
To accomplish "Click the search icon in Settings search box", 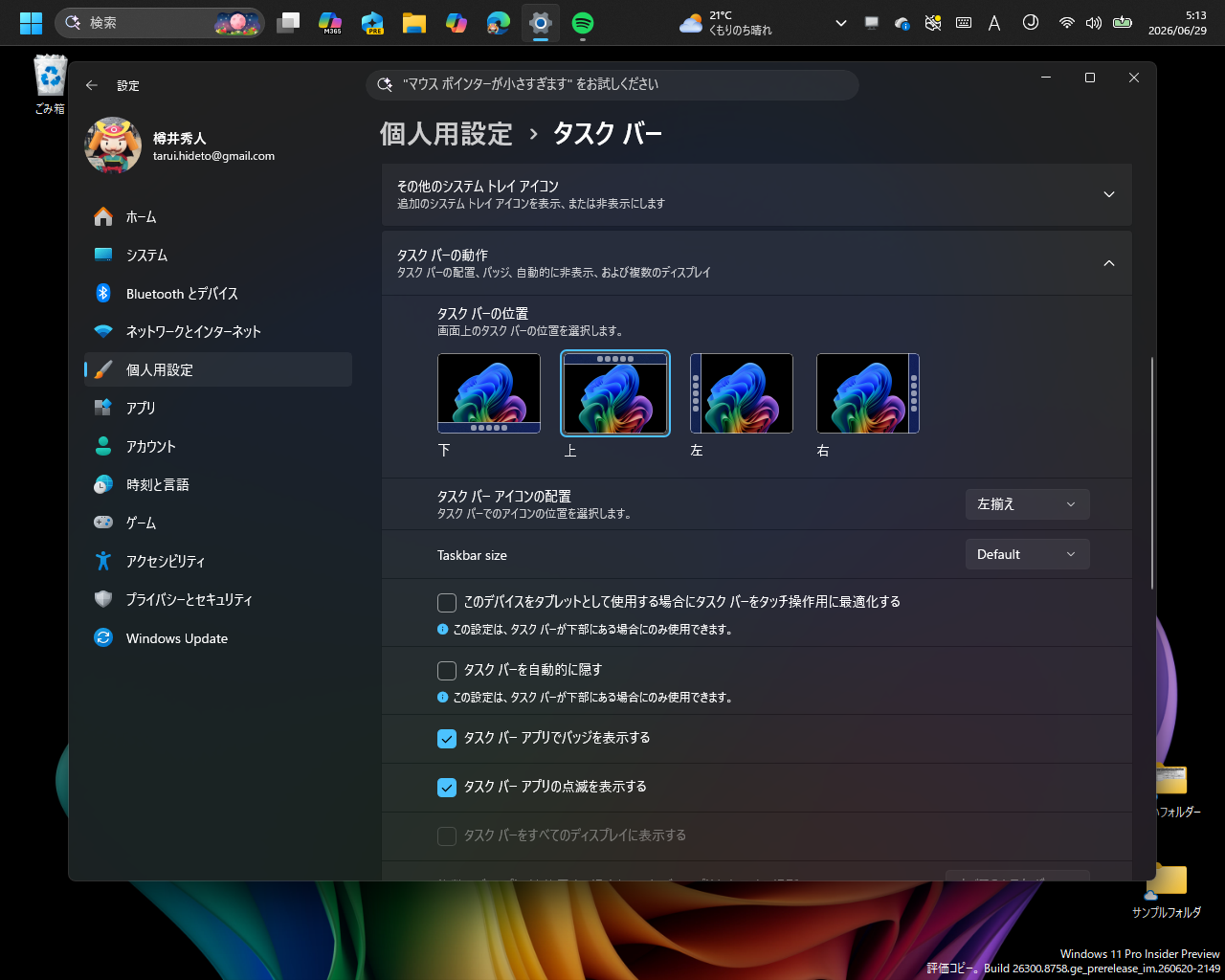I will (x=385, y=84).
